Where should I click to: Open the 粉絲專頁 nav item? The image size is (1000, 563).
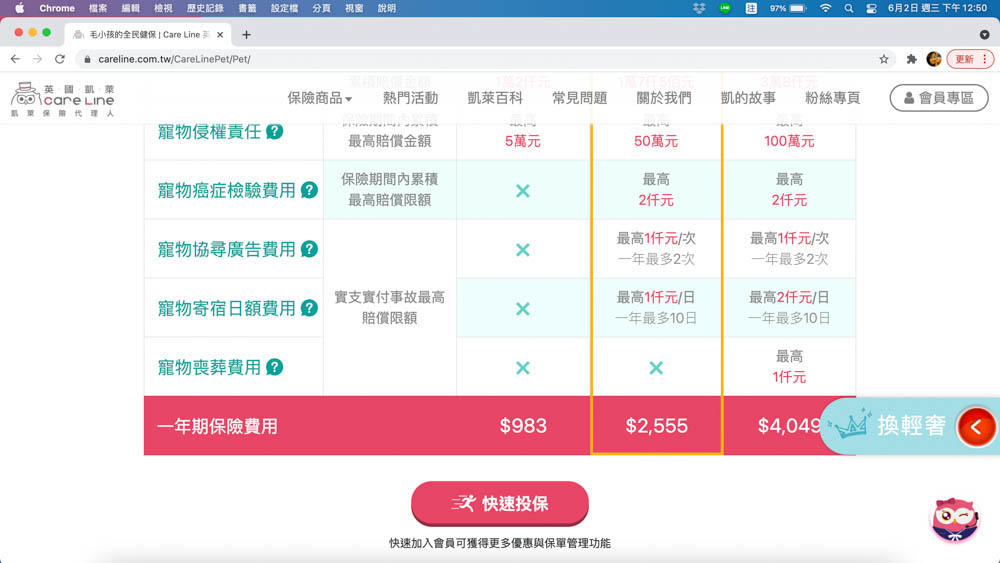[x=832, y=98]
